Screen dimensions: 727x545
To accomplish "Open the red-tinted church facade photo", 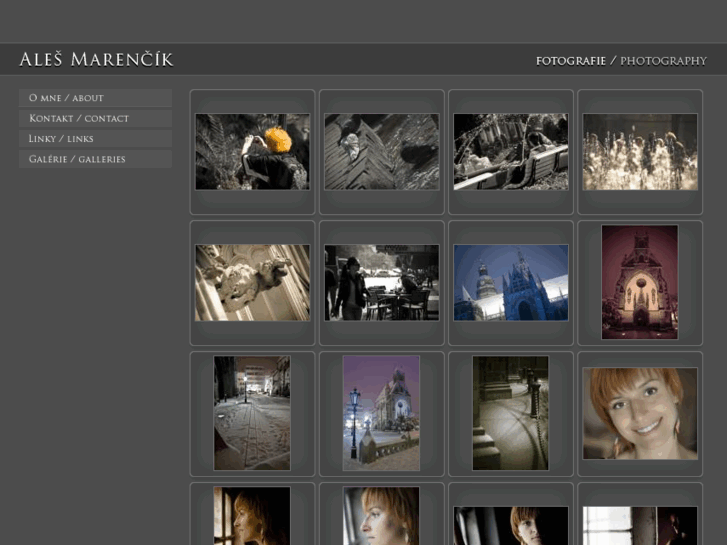I will (640, 282).
